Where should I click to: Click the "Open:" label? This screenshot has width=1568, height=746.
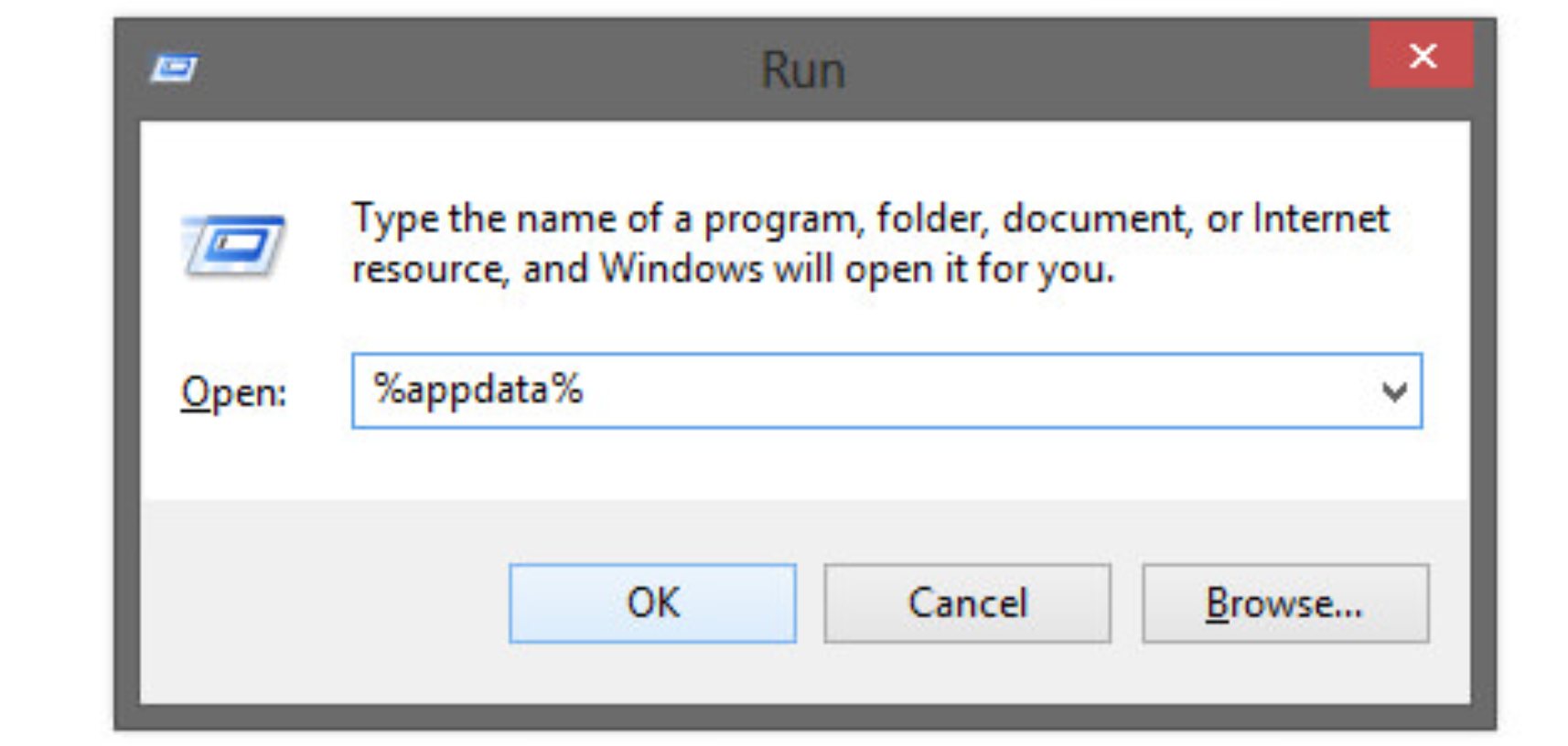tap(234, 393)
